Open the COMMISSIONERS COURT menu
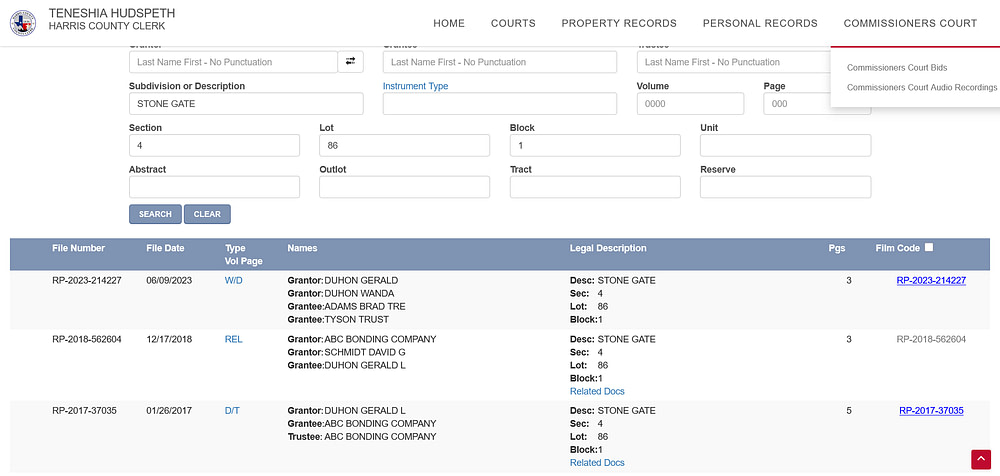The height and width of the screenshot is (476, 1000). (x=910, y=23)
